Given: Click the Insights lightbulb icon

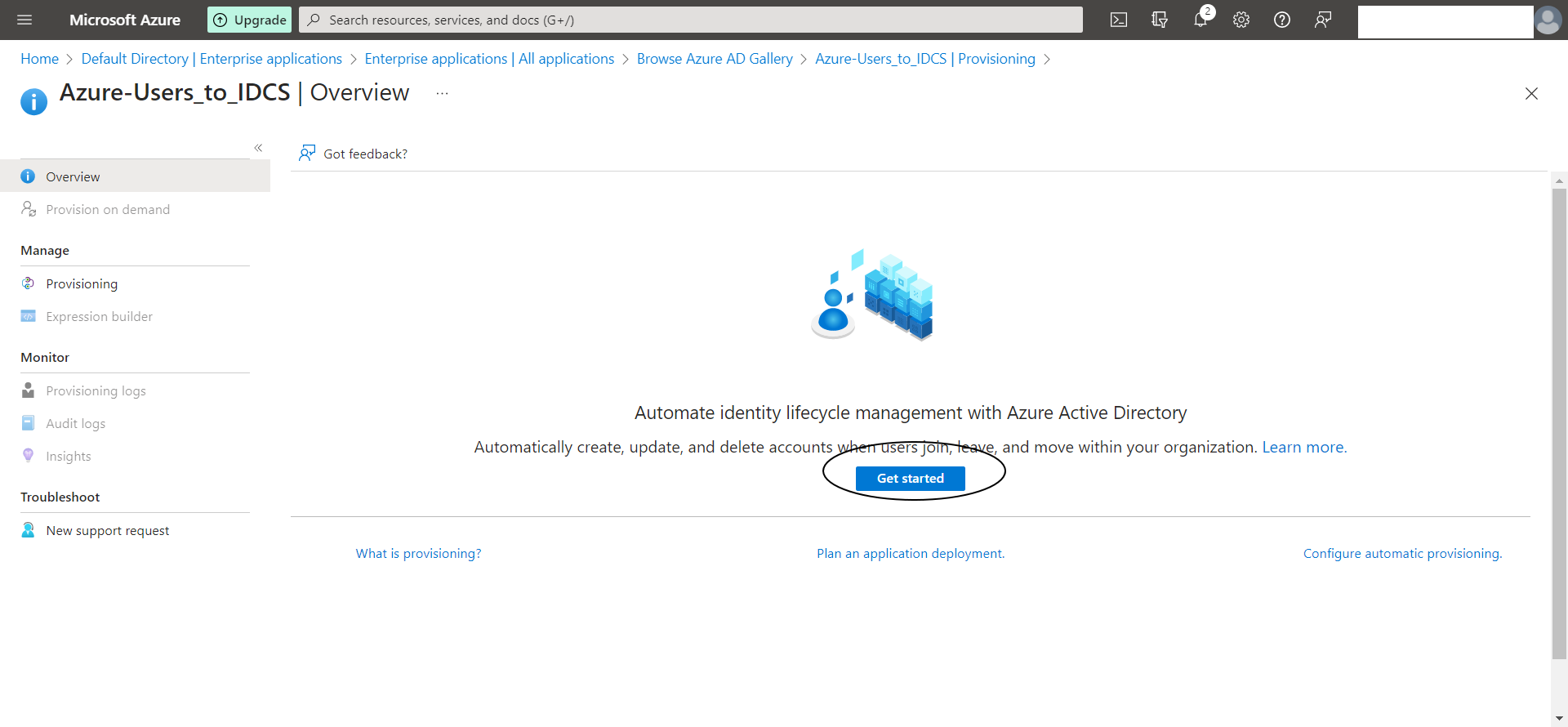Looking at the screenshot, I should pyautogui.click(x=28, y=456).
